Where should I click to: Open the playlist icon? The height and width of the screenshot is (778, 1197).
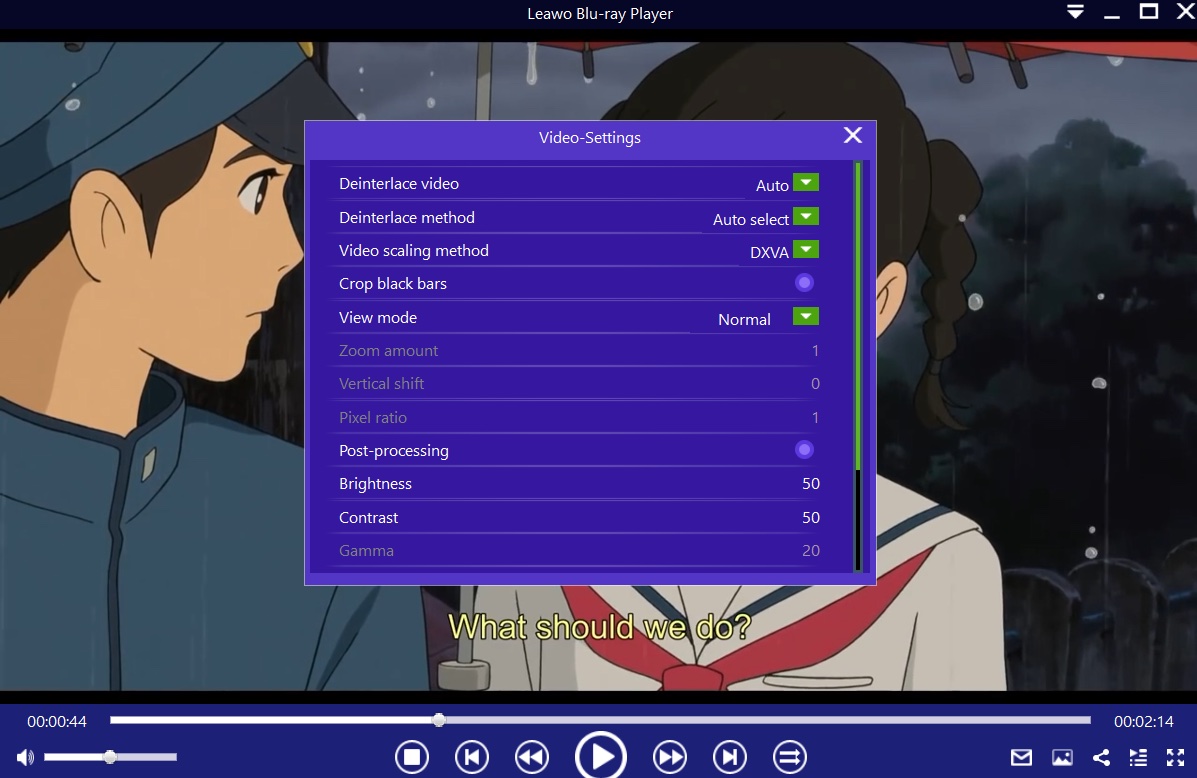(x=1138, y=757)
